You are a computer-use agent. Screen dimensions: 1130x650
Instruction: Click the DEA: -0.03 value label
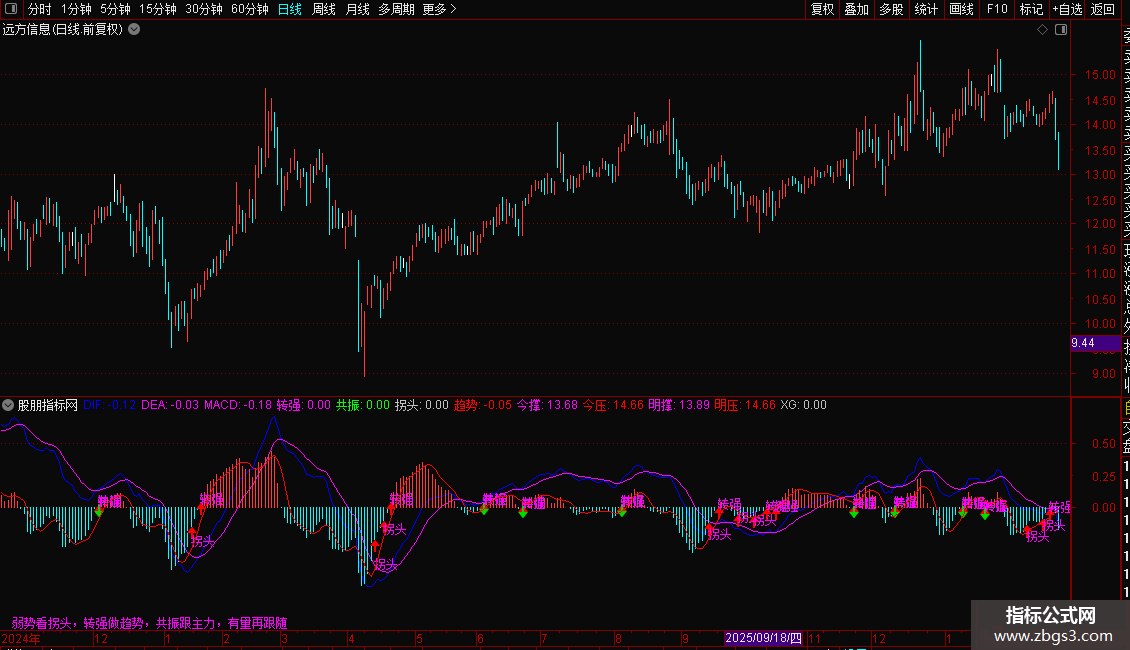tap(170, 405)
